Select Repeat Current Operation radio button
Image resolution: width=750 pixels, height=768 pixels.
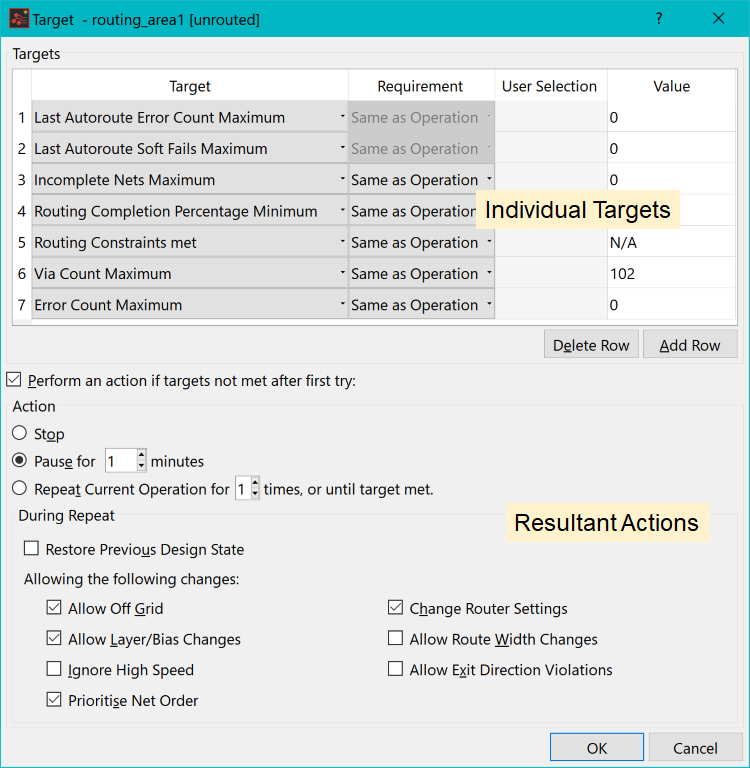20,488
